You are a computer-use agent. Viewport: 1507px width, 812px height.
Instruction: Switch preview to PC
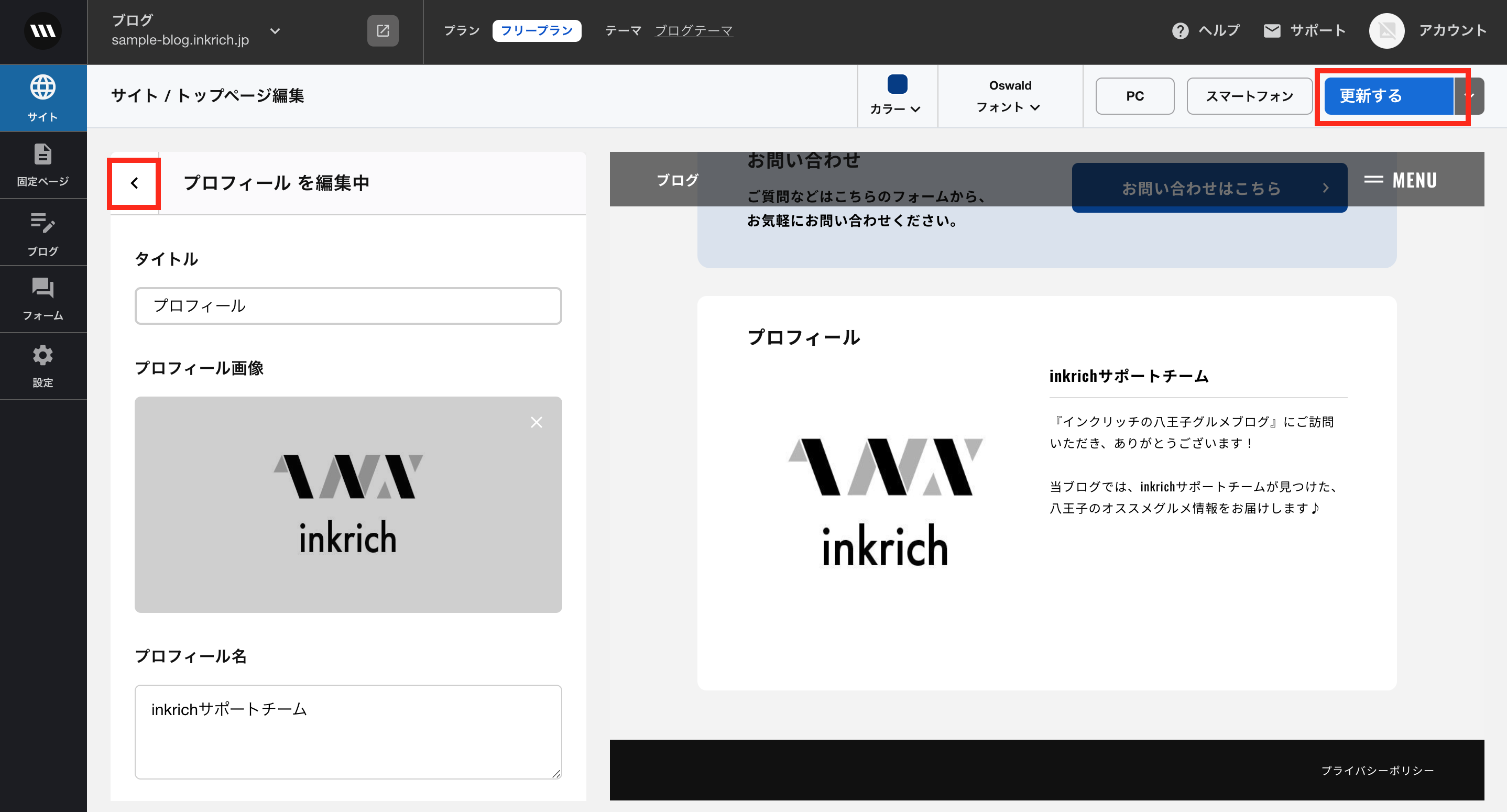tap(1134, 96)
